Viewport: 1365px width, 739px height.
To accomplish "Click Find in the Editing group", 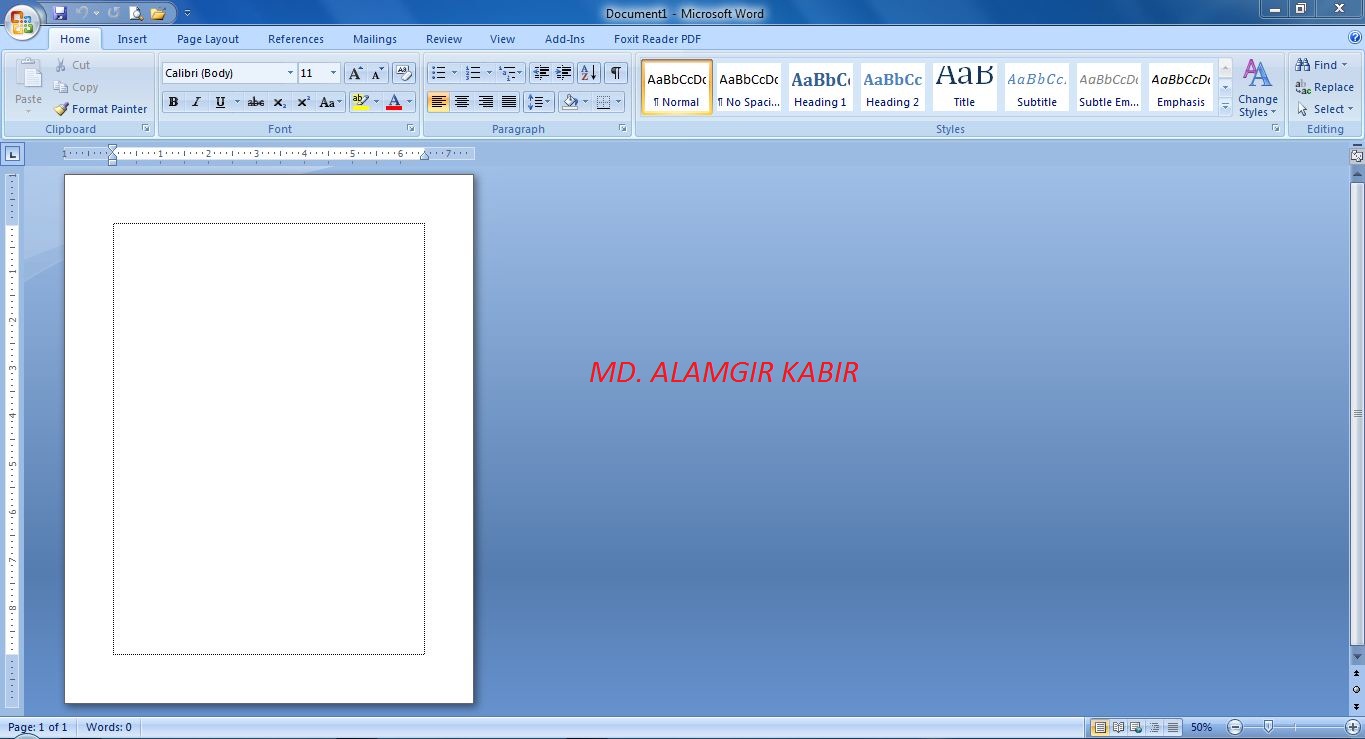I will (x=1322, y=65).
